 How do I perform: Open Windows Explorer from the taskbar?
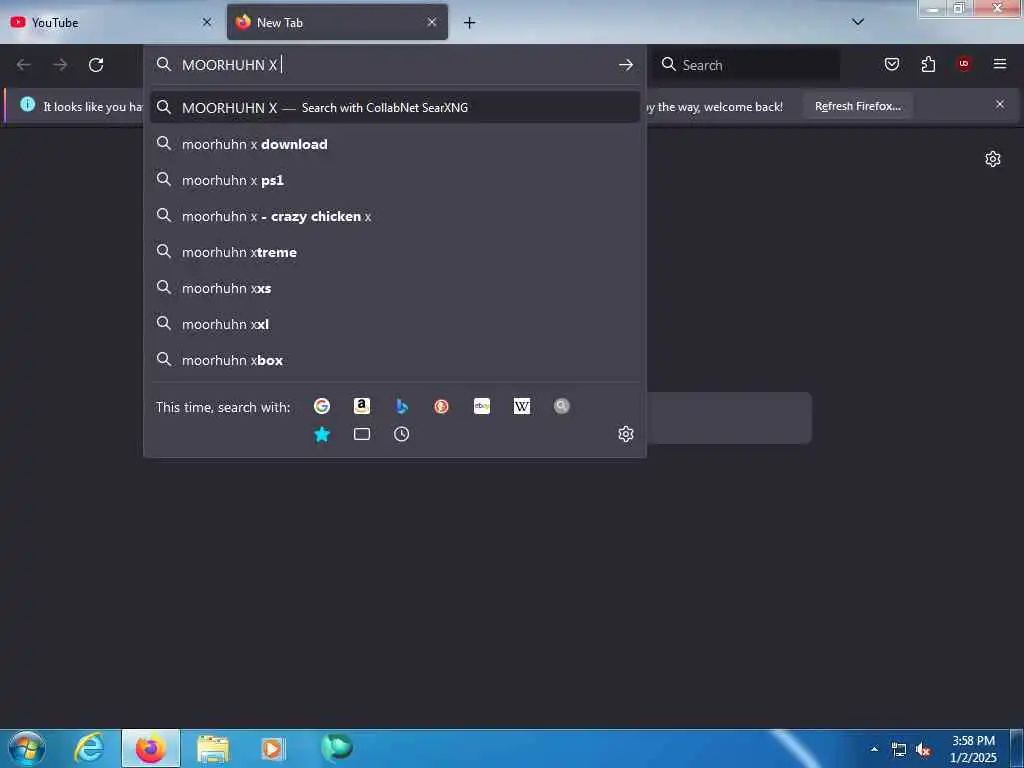(x=213, y=748)
